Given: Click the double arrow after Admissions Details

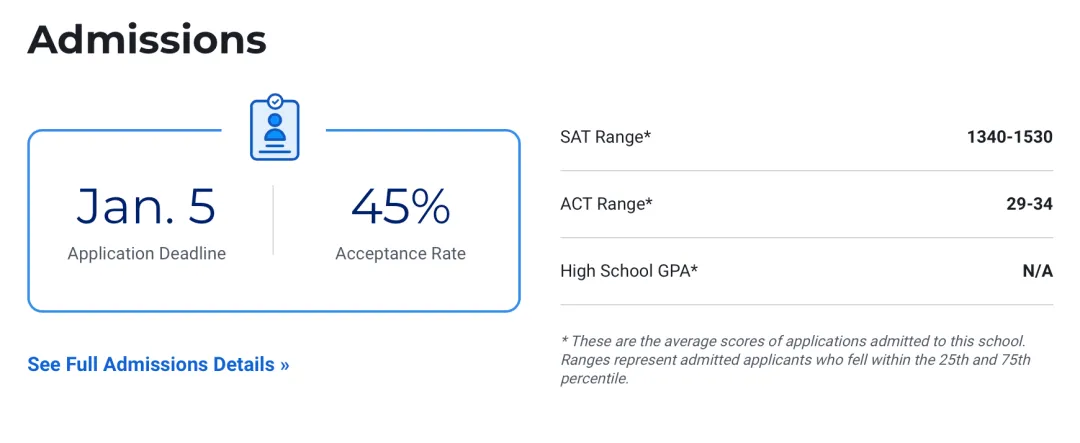Looking at the screenshot, I should (x=285, y=365).
